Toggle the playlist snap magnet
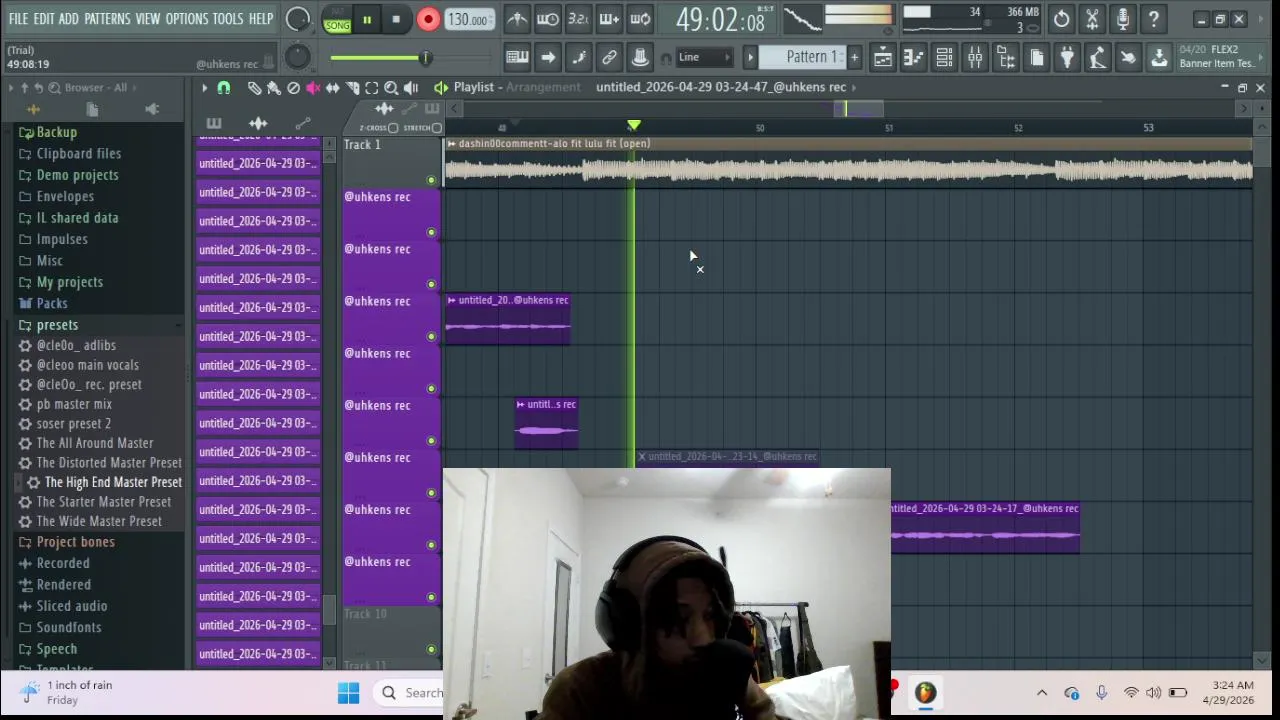 (224, 88)
